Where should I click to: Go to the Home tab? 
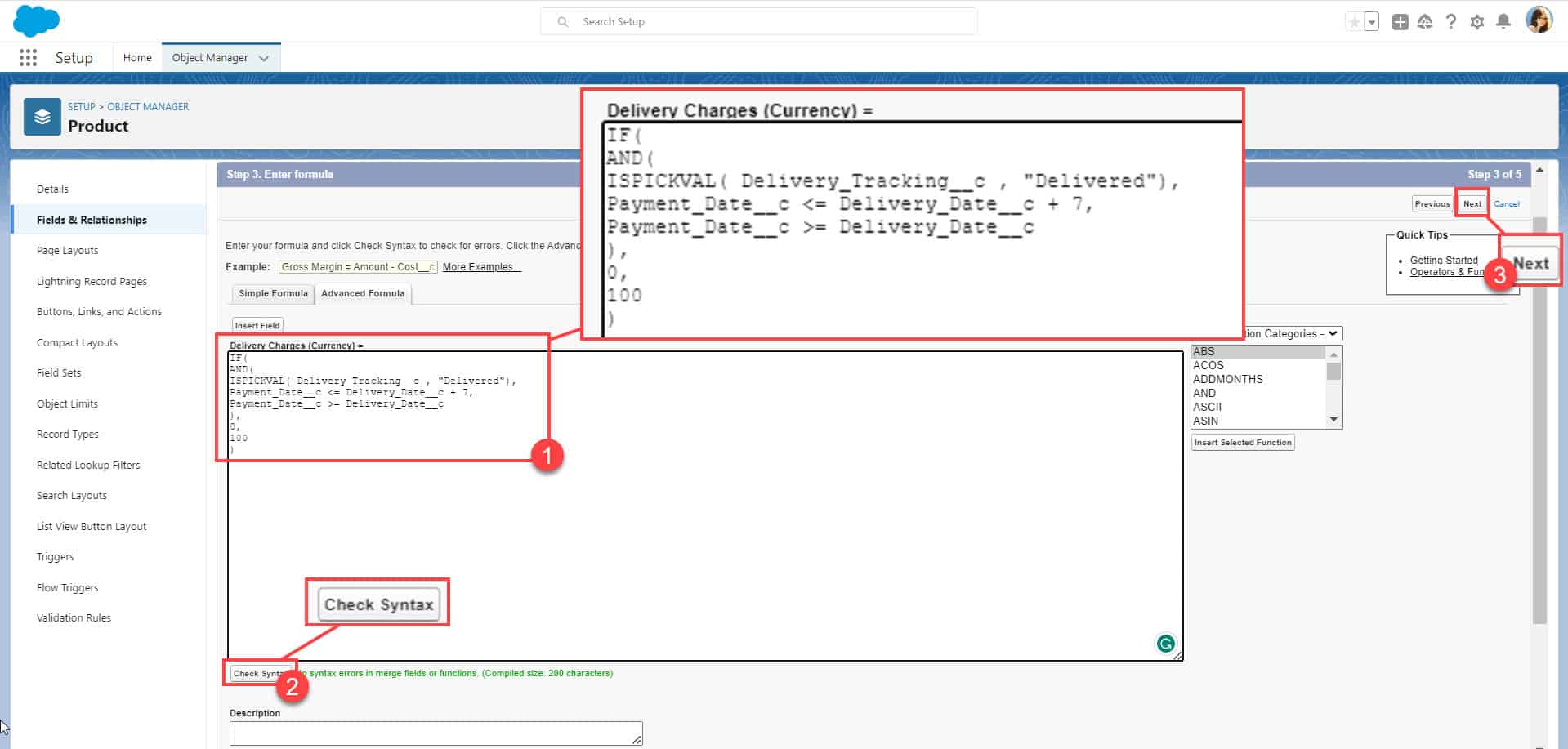click(x=136, y=57)
